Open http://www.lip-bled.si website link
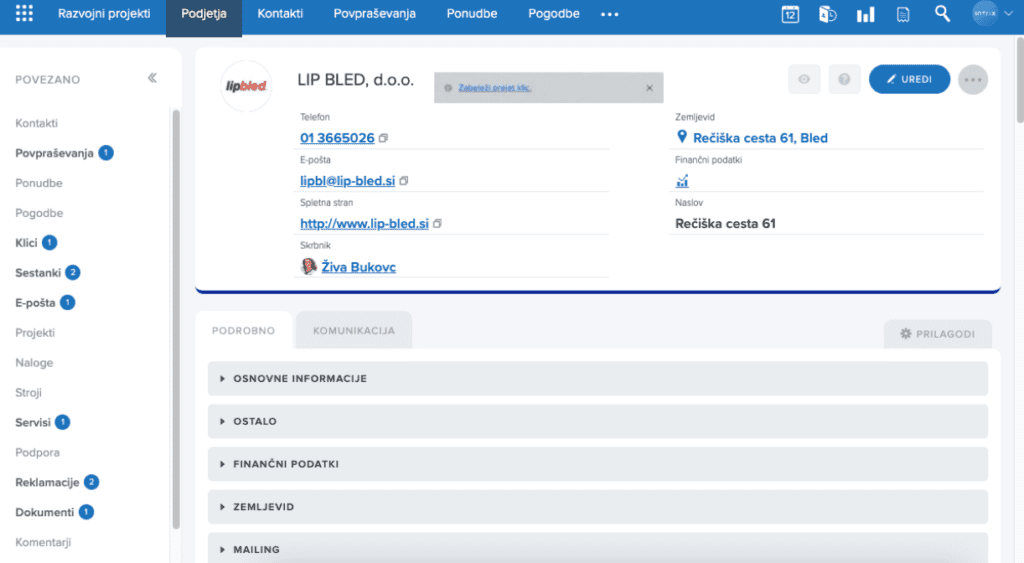 364,223
